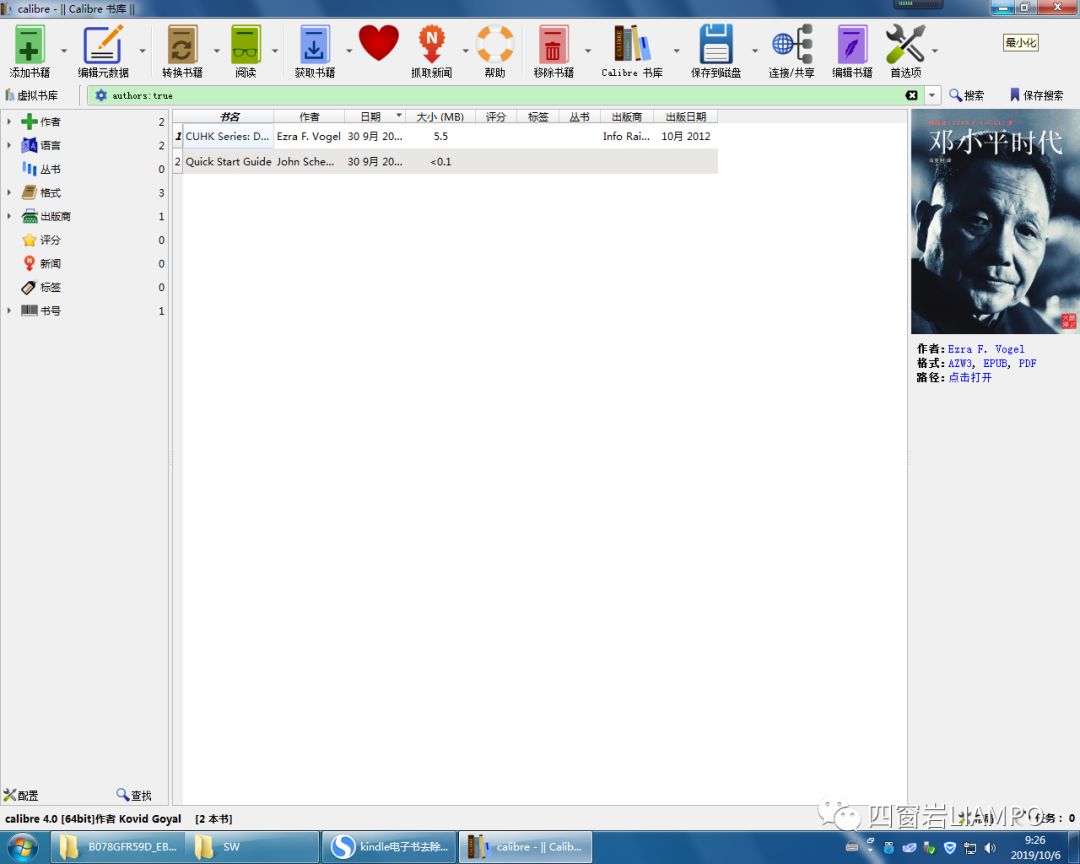Click Remove books (移除书籍) trash icon
Viewport: 1080px width, 864px height.
point(553,45)
